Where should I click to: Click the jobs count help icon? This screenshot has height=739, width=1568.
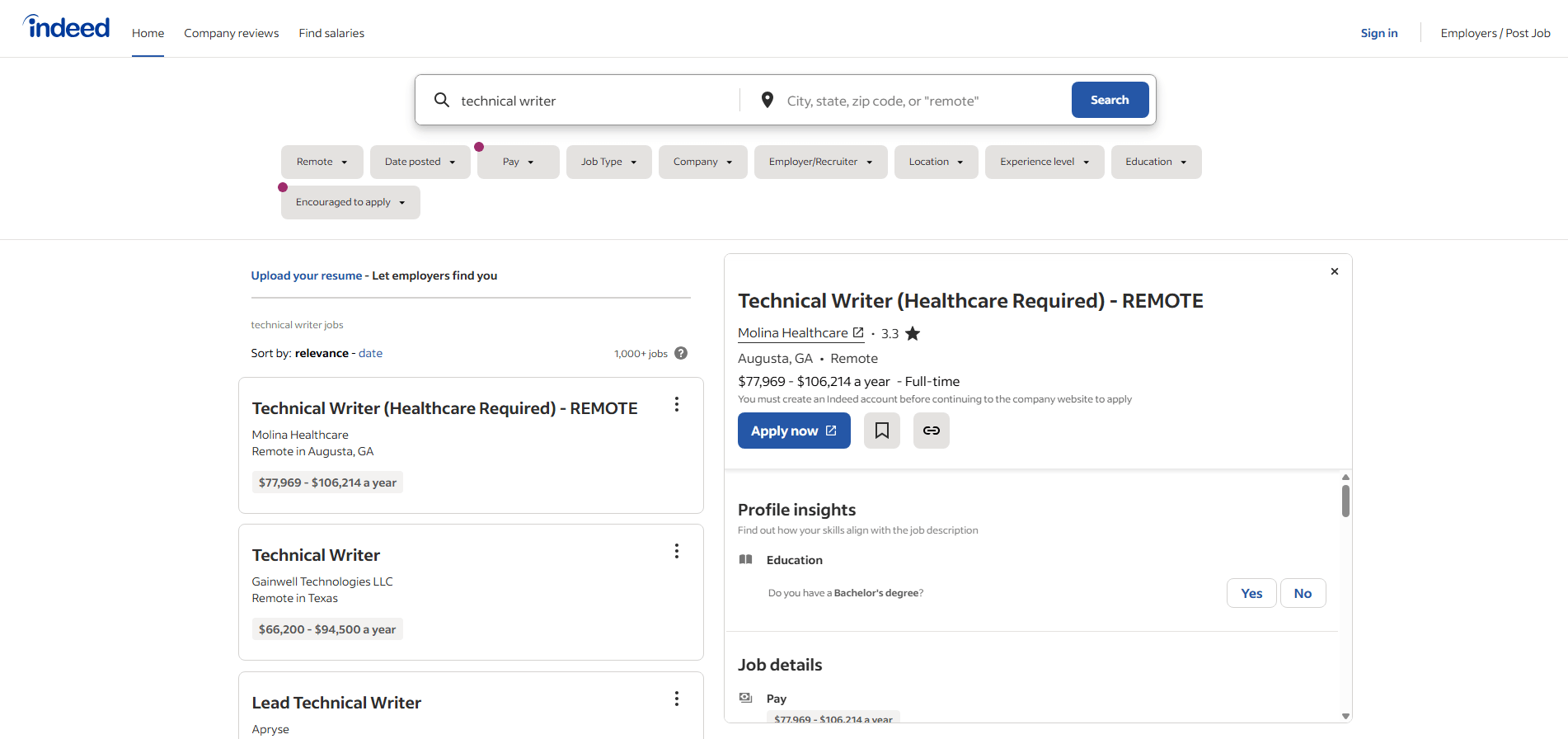pos(681,353)
